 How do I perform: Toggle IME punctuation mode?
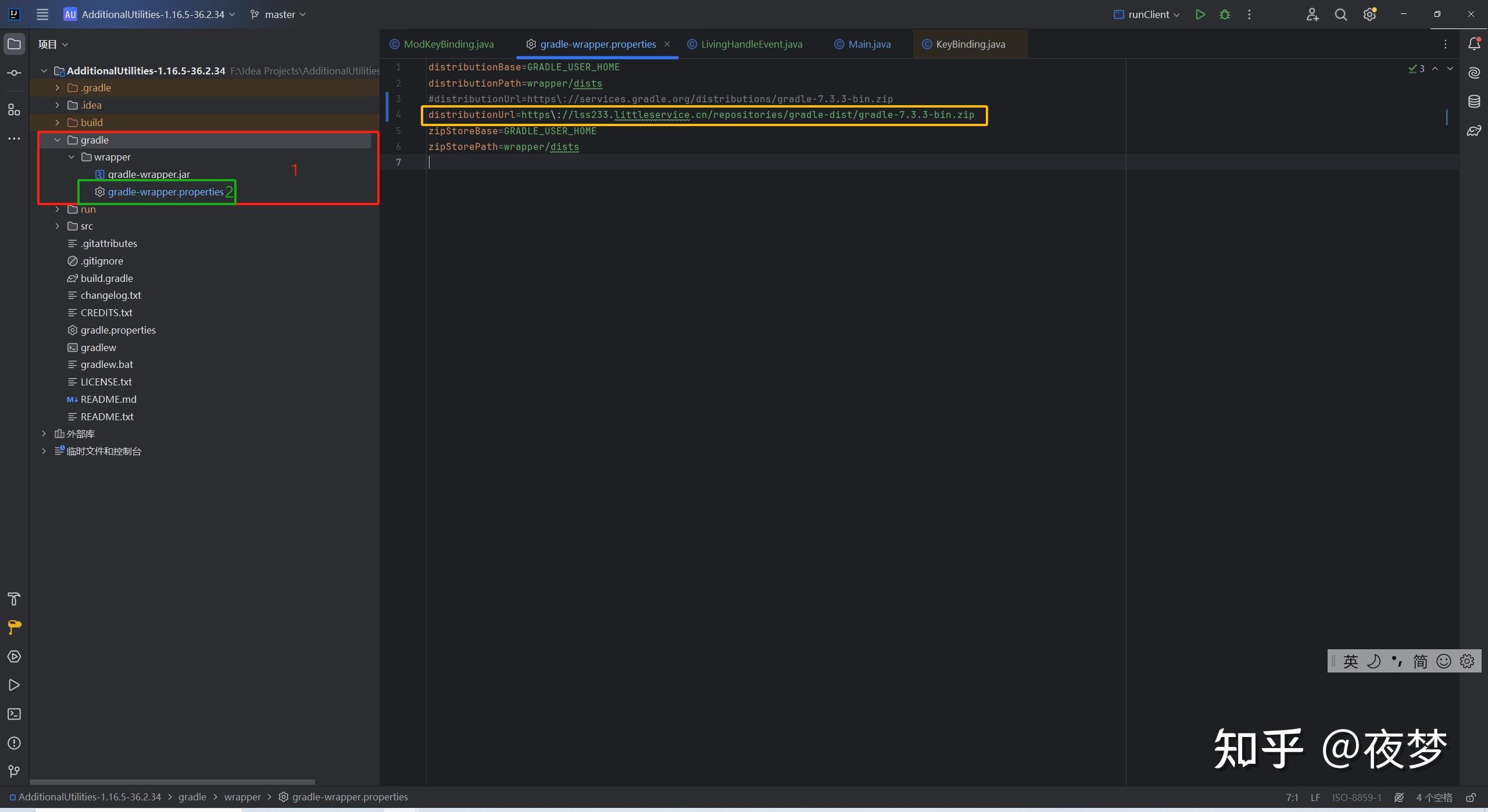[x=1397, y=661]
